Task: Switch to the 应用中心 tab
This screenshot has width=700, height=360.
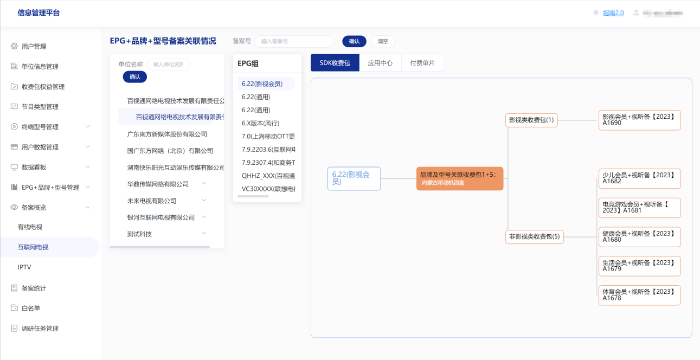Action: pyautogui.click(x=380, y=63)
